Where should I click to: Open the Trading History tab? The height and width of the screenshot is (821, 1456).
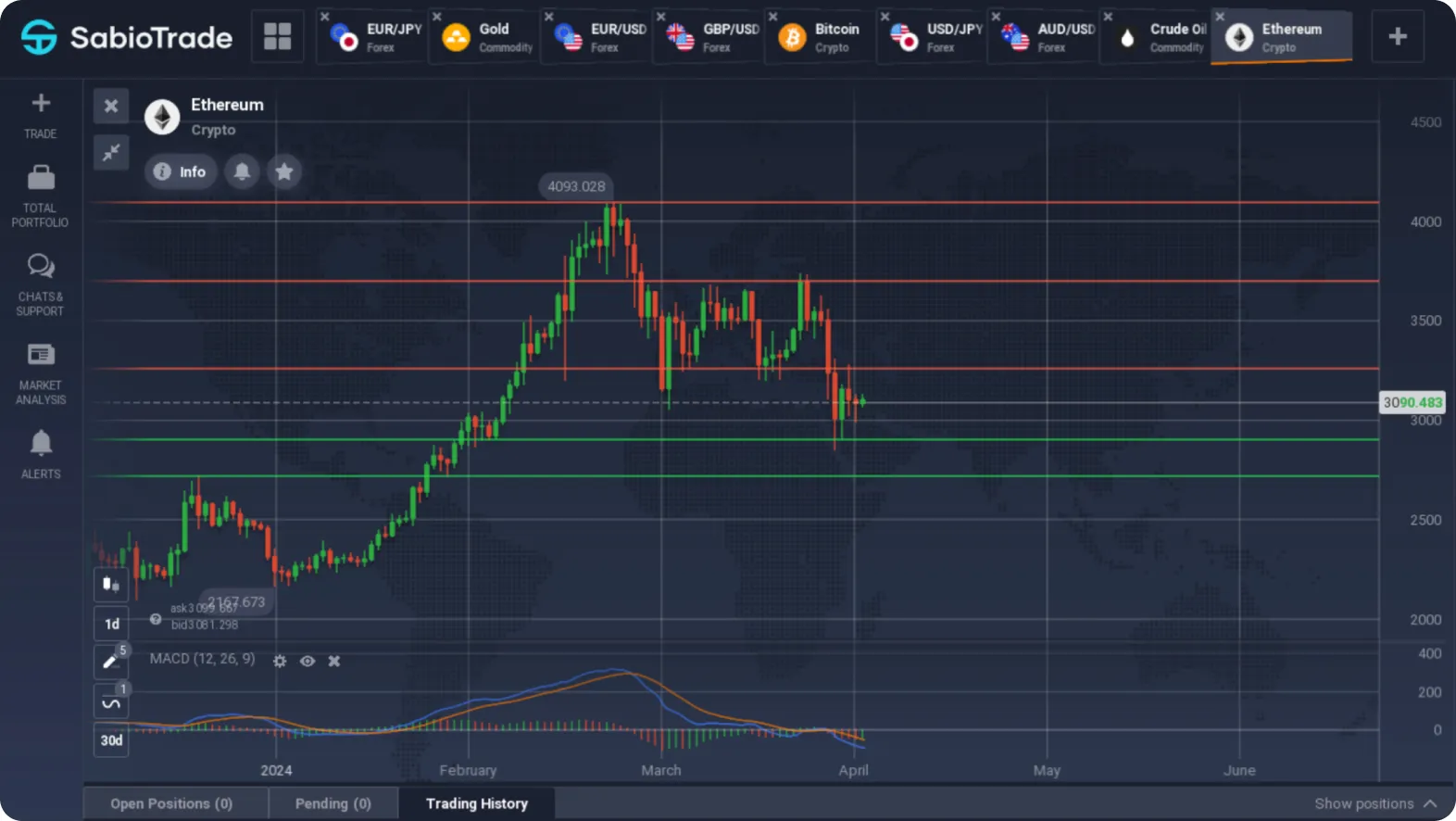(x=477, y=803)
